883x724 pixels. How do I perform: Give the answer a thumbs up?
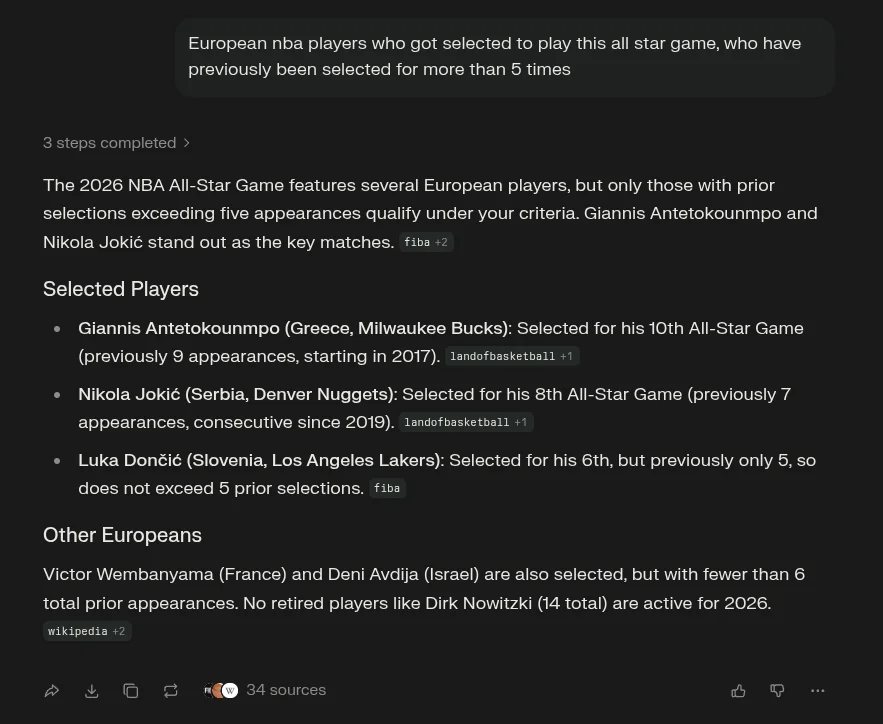pos(738,691)
